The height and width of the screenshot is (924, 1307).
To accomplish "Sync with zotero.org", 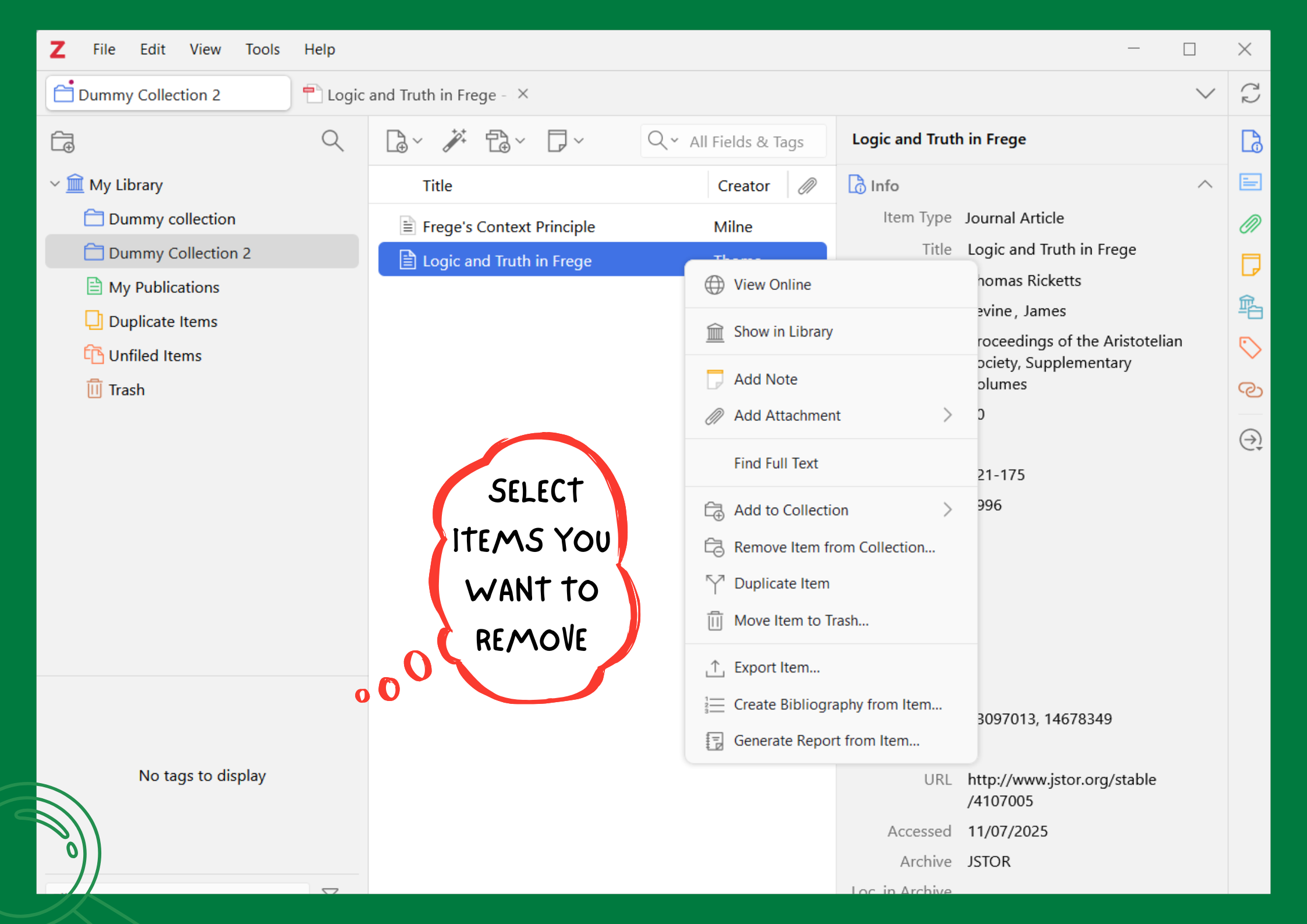I will click(1251, 93).
